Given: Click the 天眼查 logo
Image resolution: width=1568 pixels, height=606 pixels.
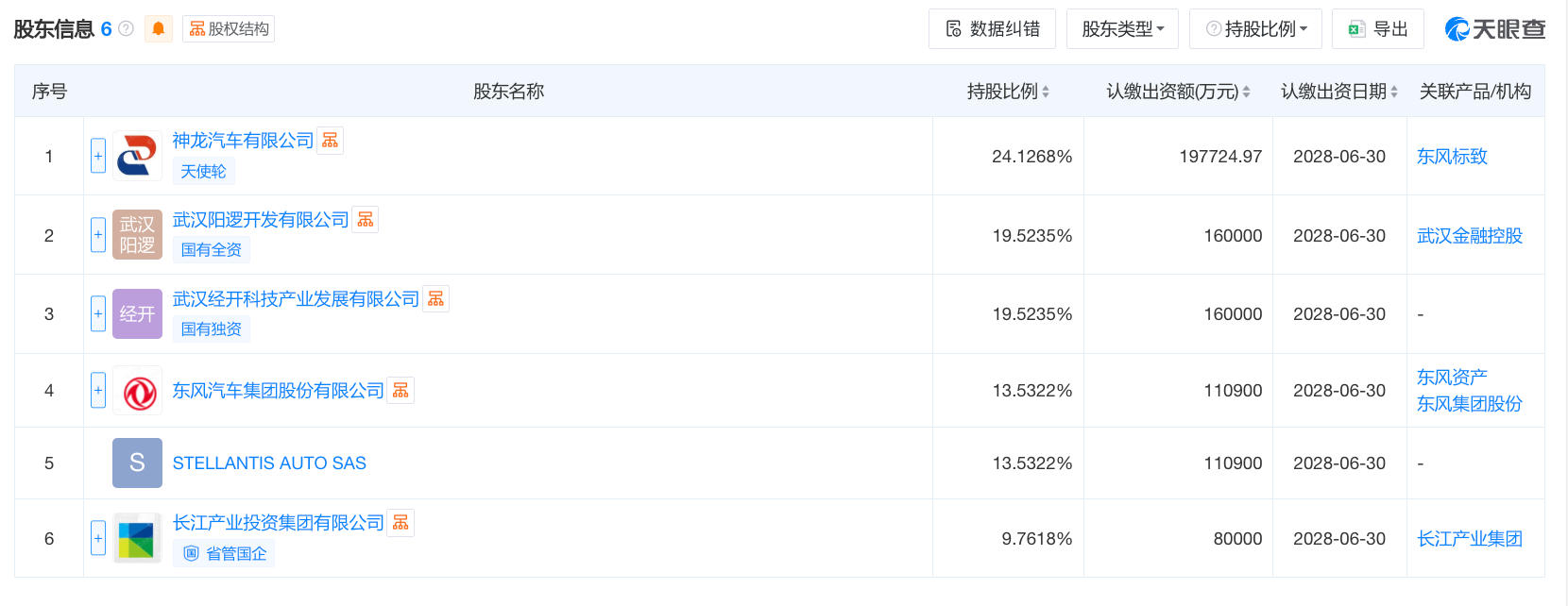Looking at the screenshot, I should (x=1494, y=29).
